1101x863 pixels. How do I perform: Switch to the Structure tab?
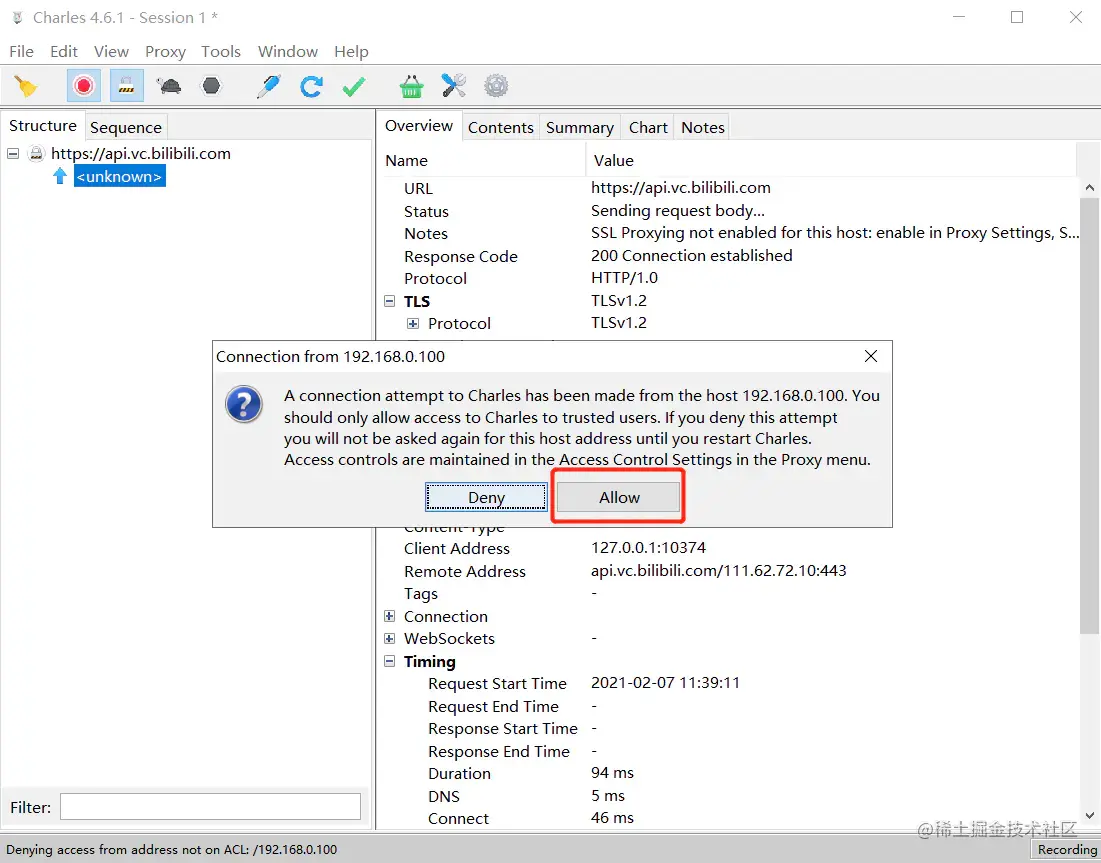tap(43, 126)
